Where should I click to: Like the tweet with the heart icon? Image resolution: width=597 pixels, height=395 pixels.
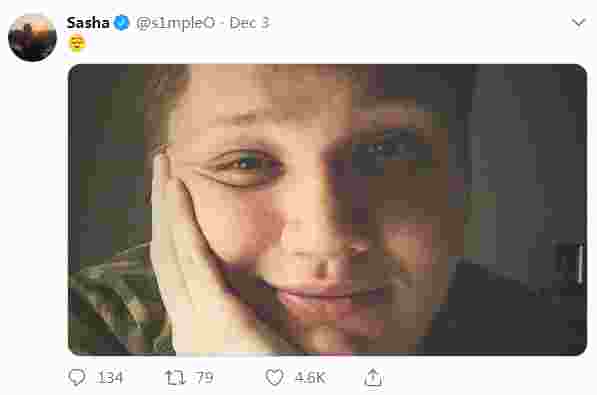[274, 377]
